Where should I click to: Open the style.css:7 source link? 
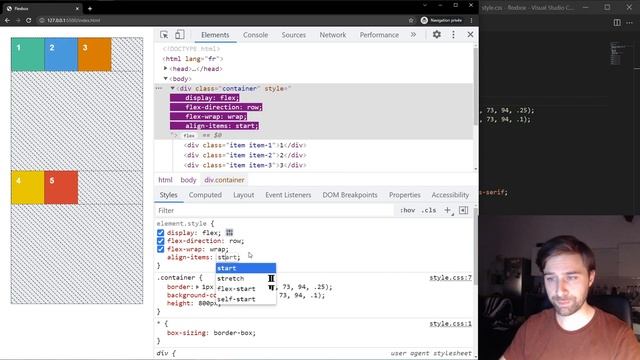click(450, 278)
